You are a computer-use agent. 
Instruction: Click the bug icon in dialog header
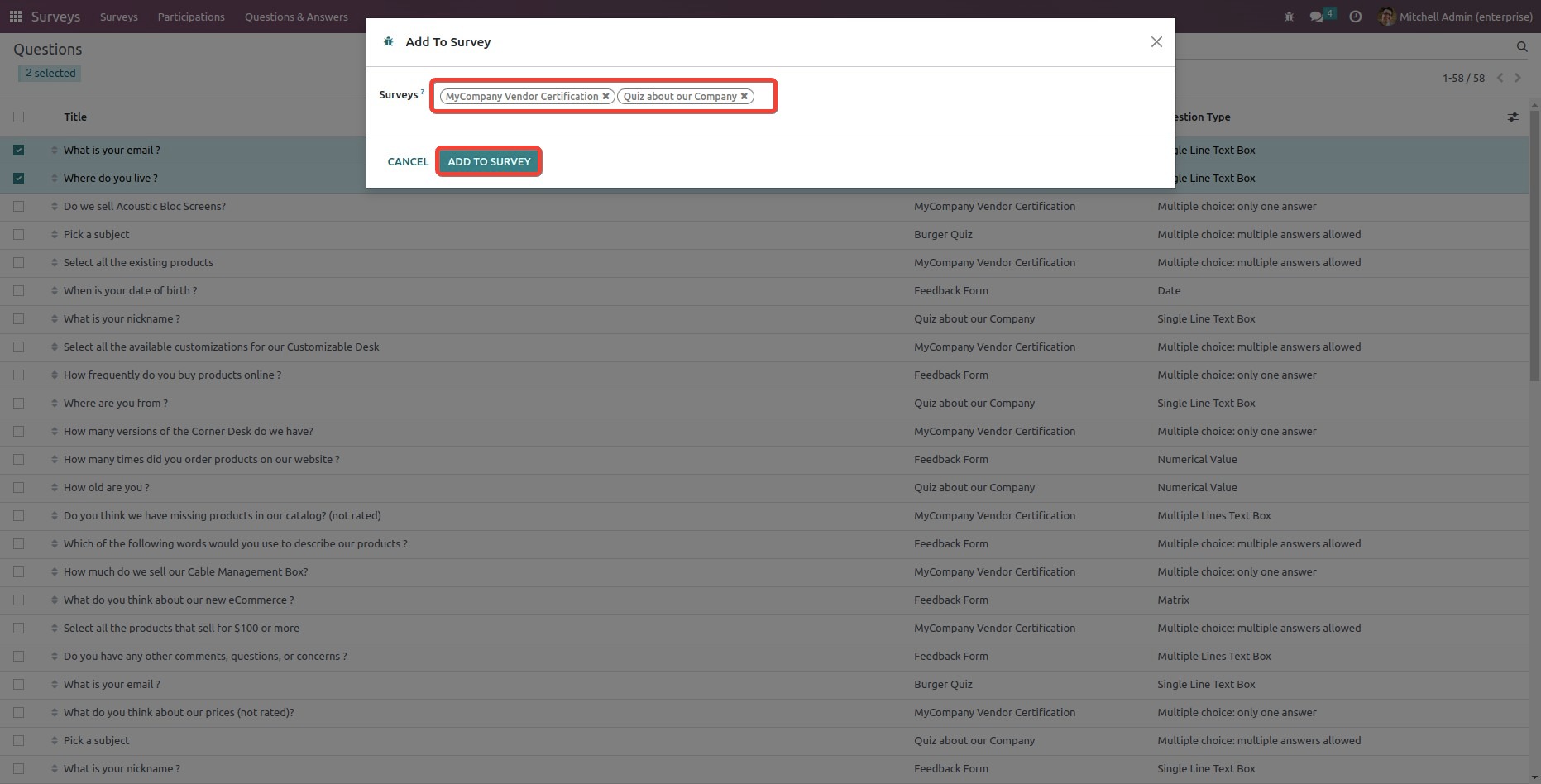click(388, 42)
